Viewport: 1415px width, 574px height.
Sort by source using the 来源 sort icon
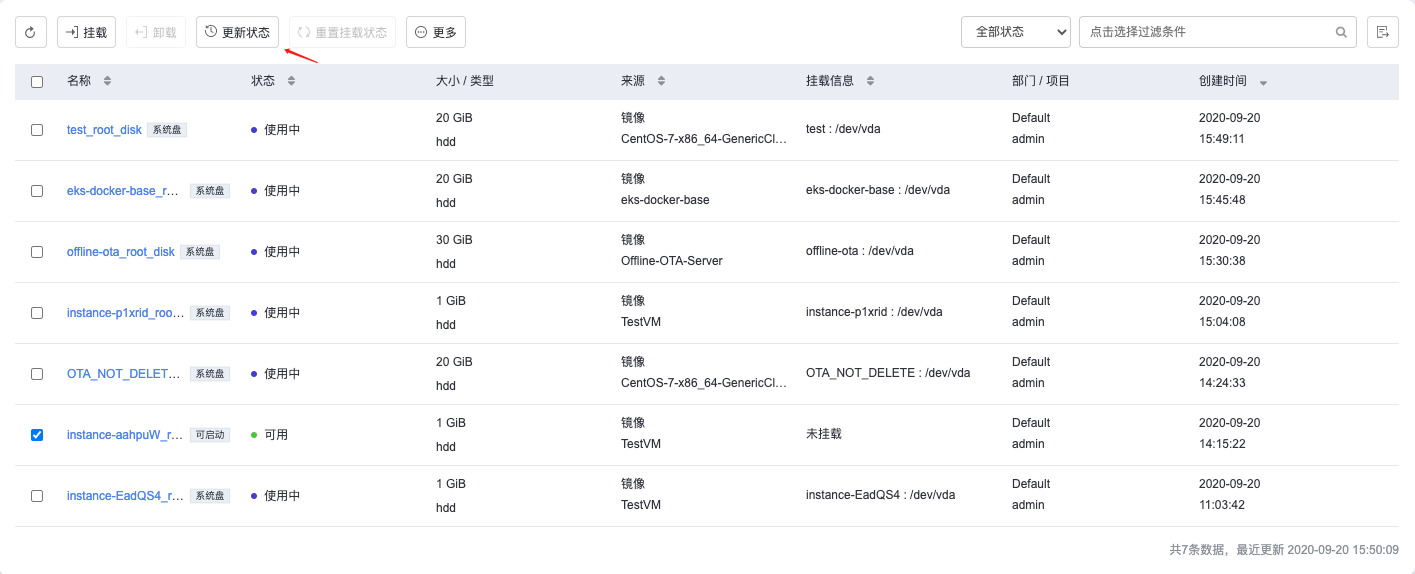click(661, 81)
